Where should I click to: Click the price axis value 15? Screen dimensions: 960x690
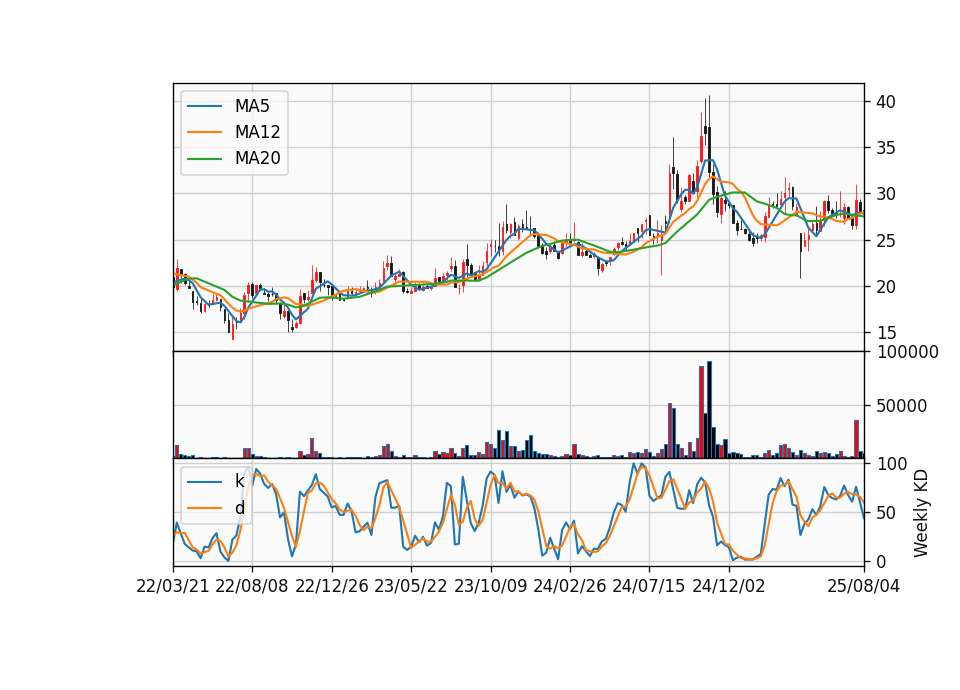click(886, 333)
